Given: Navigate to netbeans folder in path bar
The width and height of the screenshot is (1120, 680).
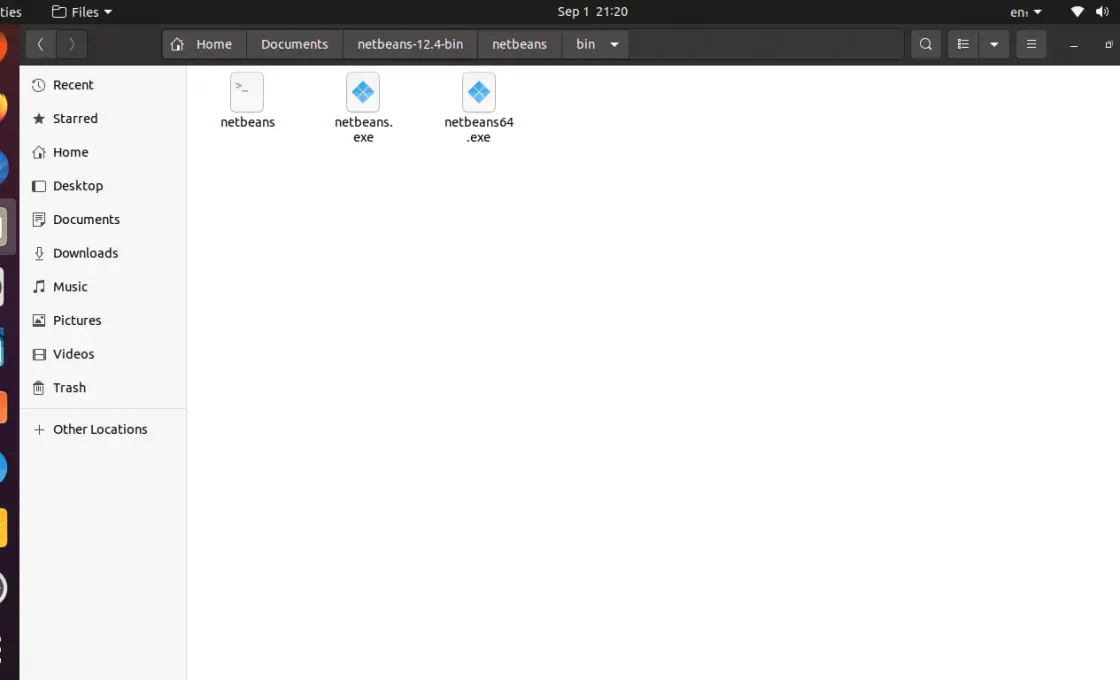Looking at the screenshot, I should [x=519, y=44].
